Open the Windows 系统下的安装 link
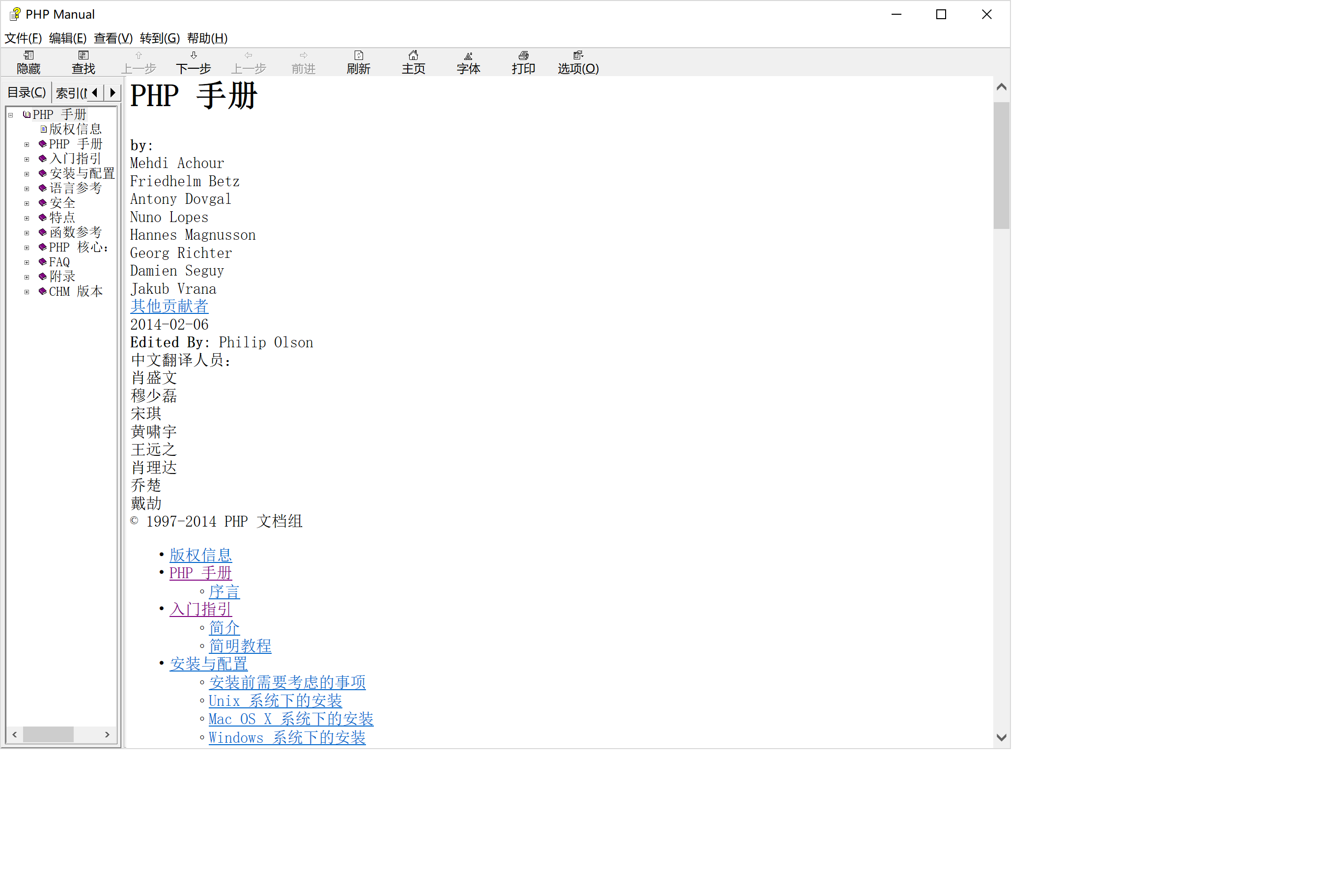This screenshot has width=1344, height=896. click(x=287, y=738)
